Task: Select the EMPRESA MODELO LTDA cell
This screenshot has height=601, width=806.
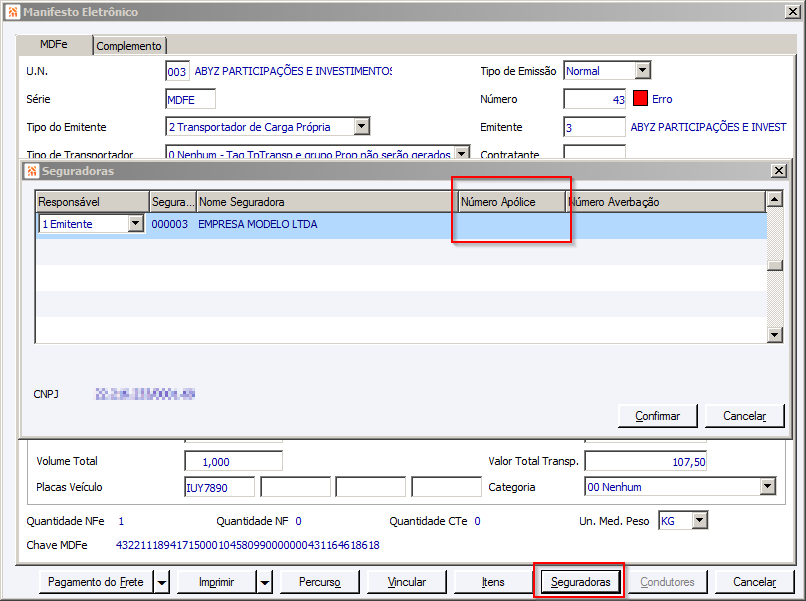Action: (327, 224)
